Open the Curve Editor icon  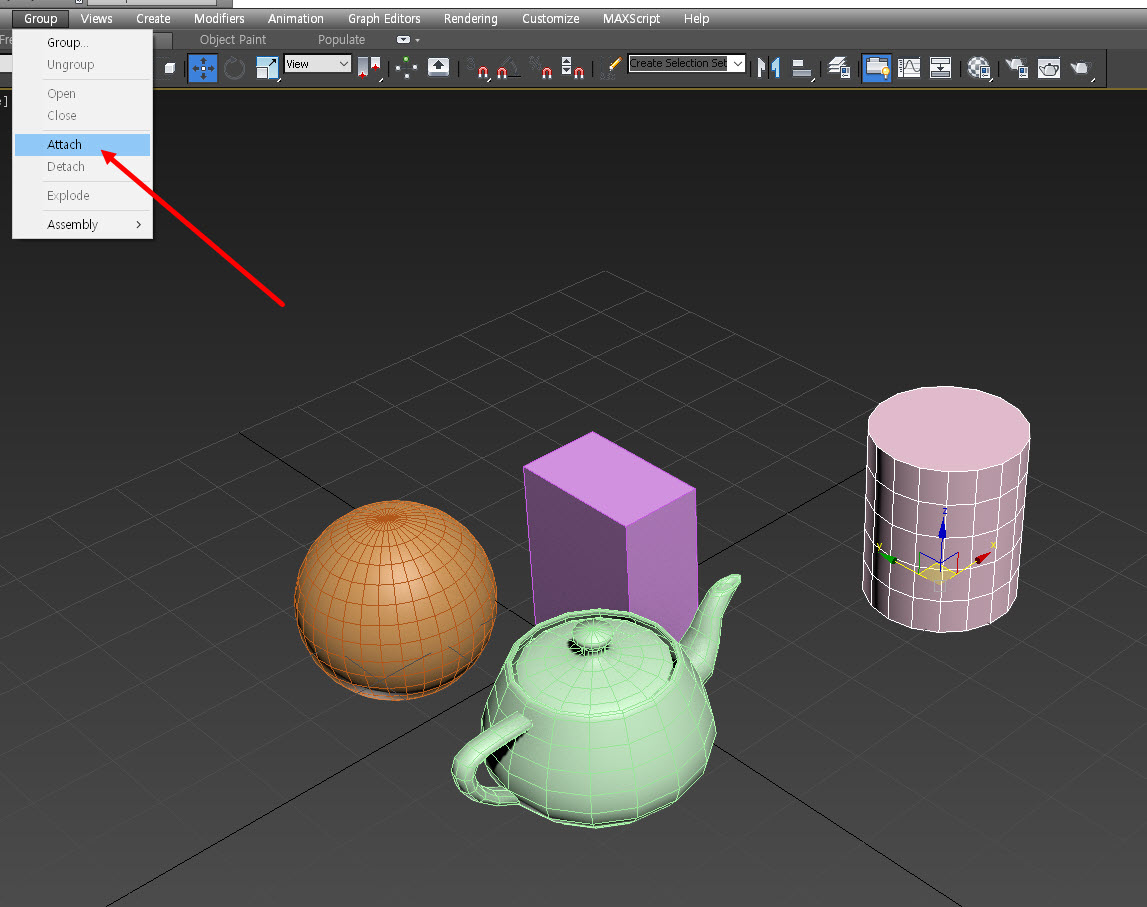pyautogui.click(x=909, y=68)
